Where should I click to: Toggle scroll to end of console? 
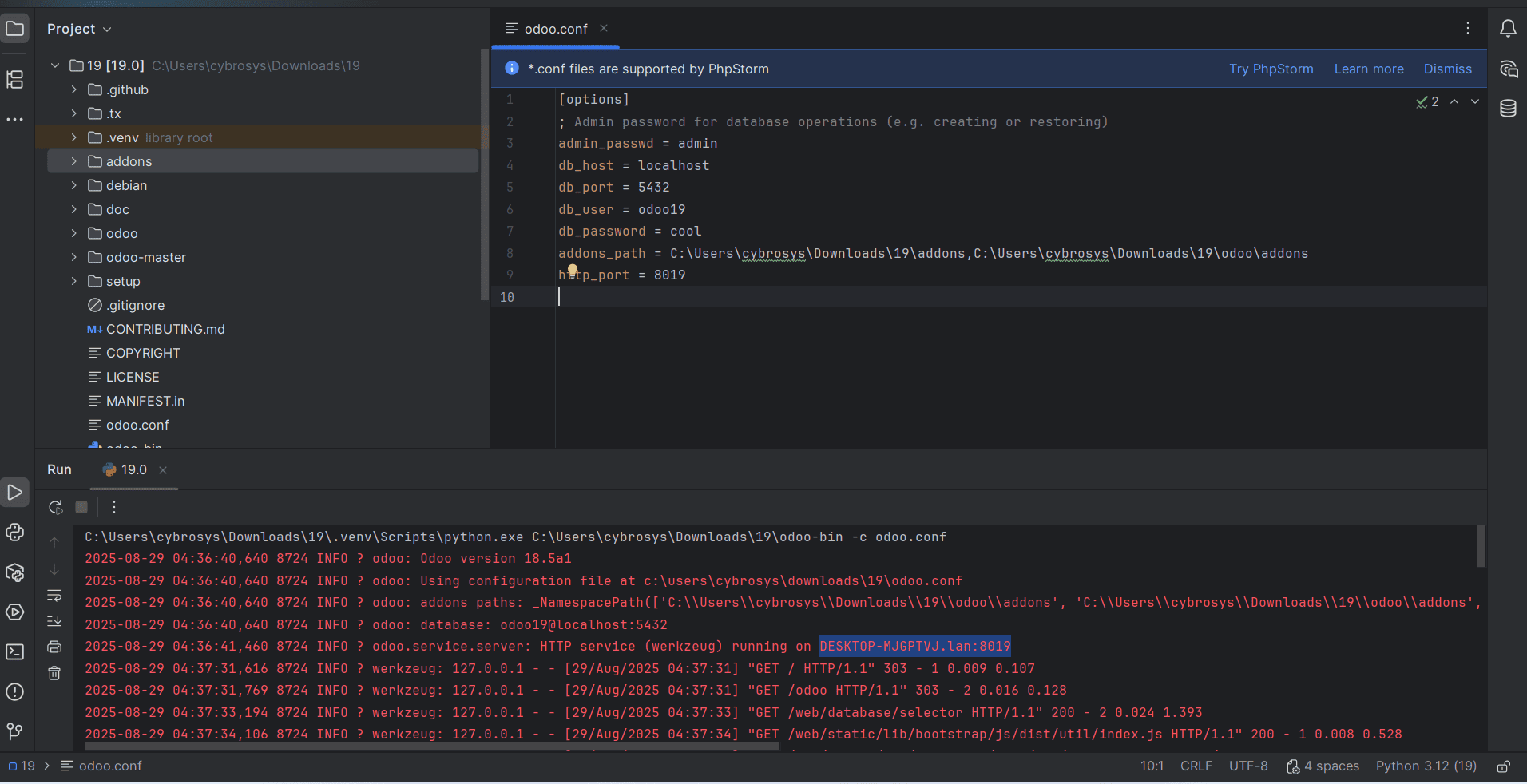[54, 621]
